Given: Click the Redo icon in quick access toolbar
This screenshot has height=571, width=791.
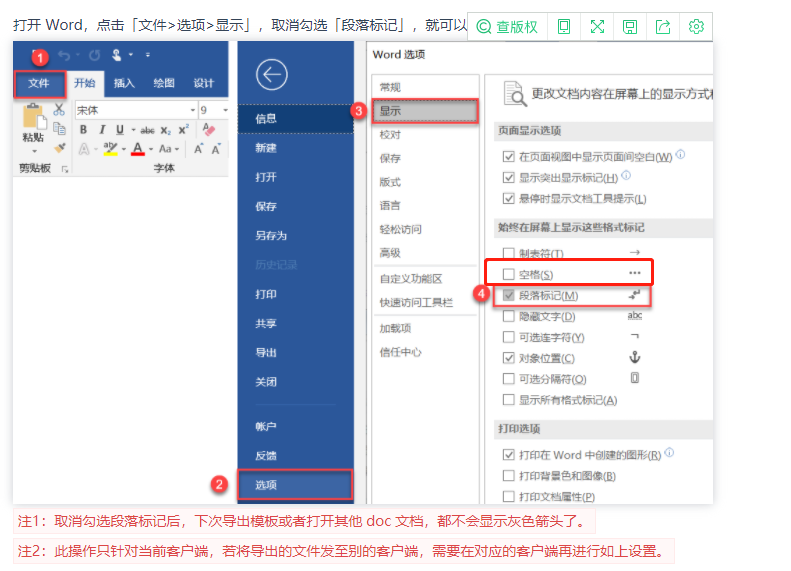Looking at the screenshot, I should point(94,55).
